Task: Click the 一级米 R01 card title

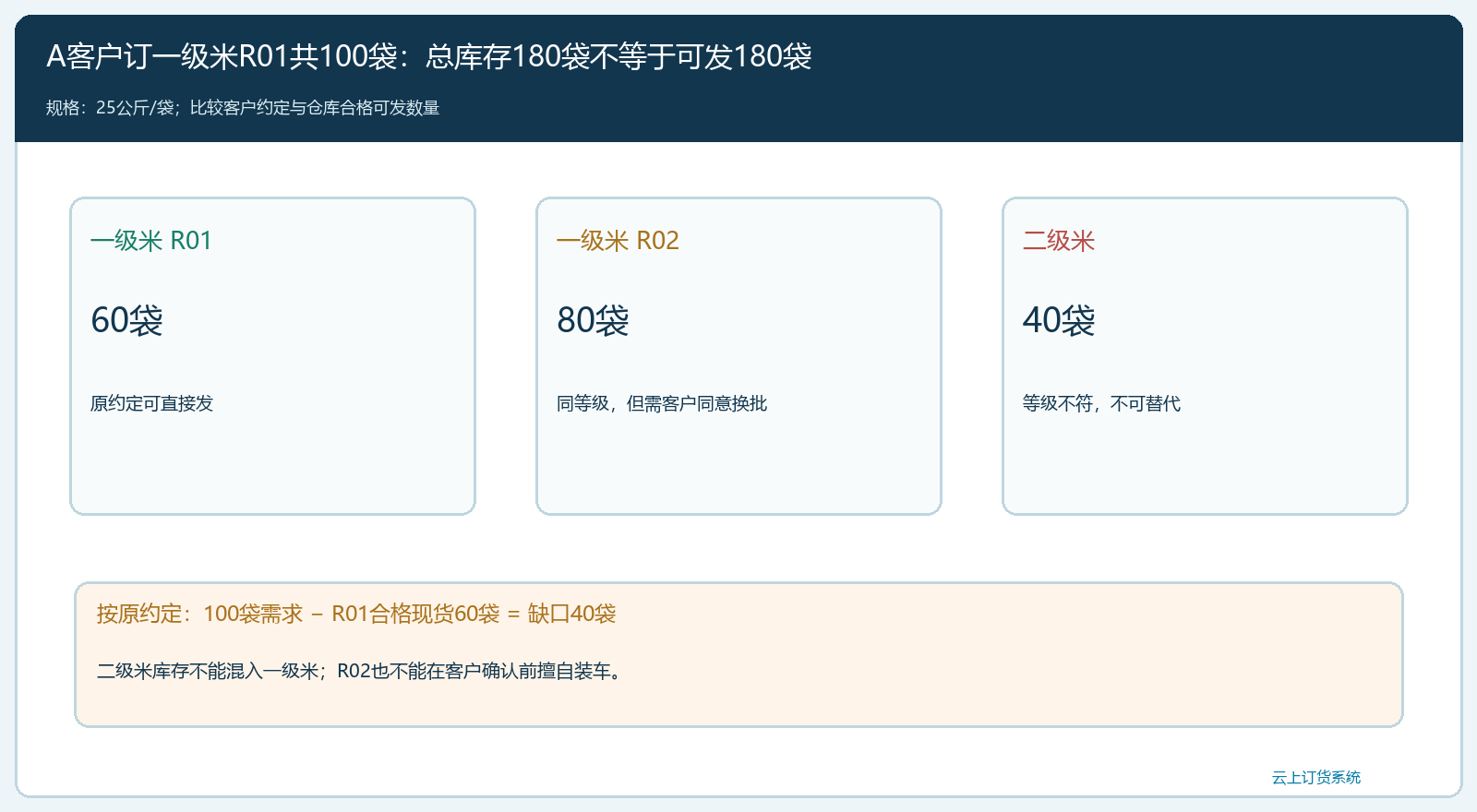Action: coord(151,241)
